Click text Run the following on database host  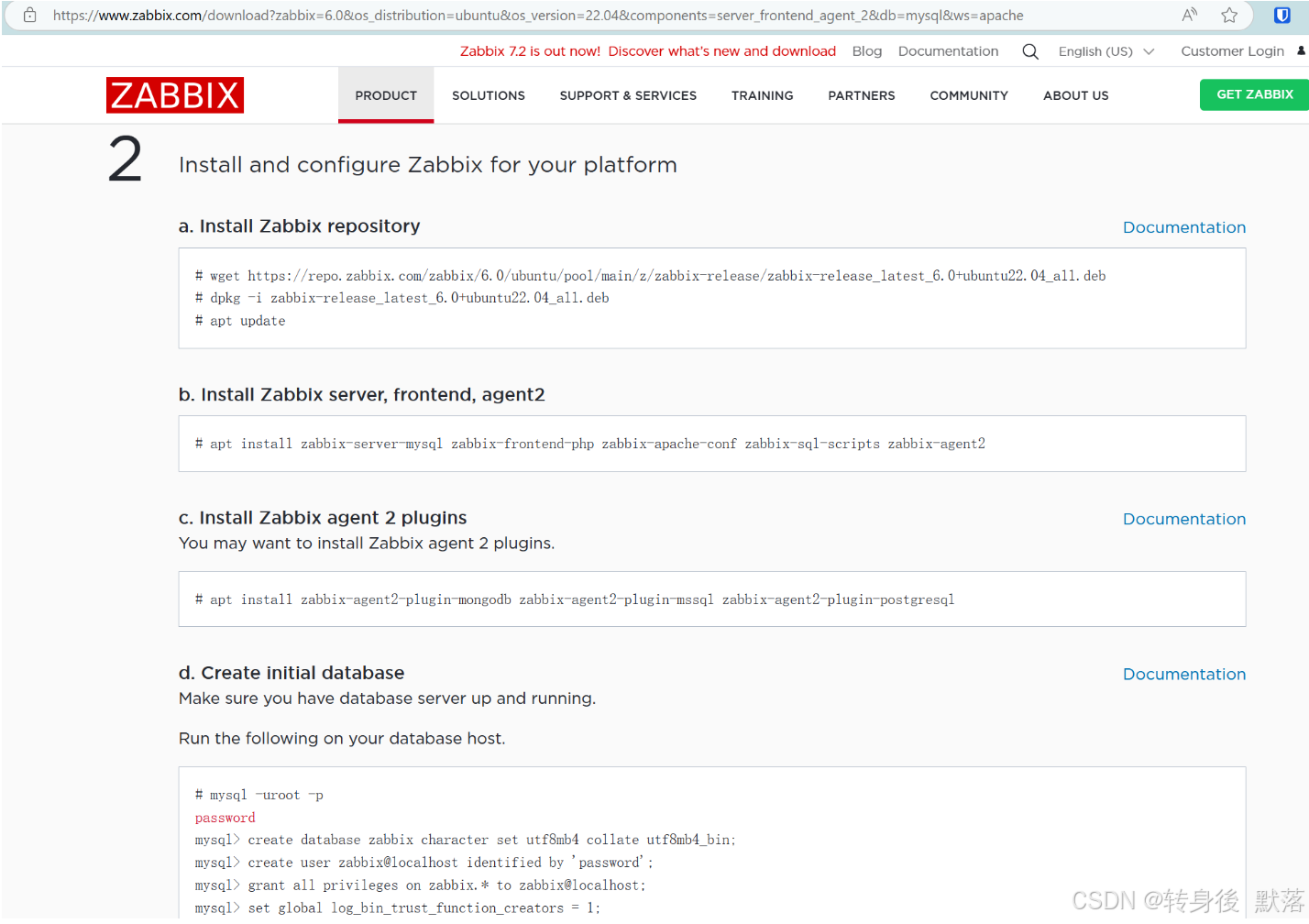[342, 739]
